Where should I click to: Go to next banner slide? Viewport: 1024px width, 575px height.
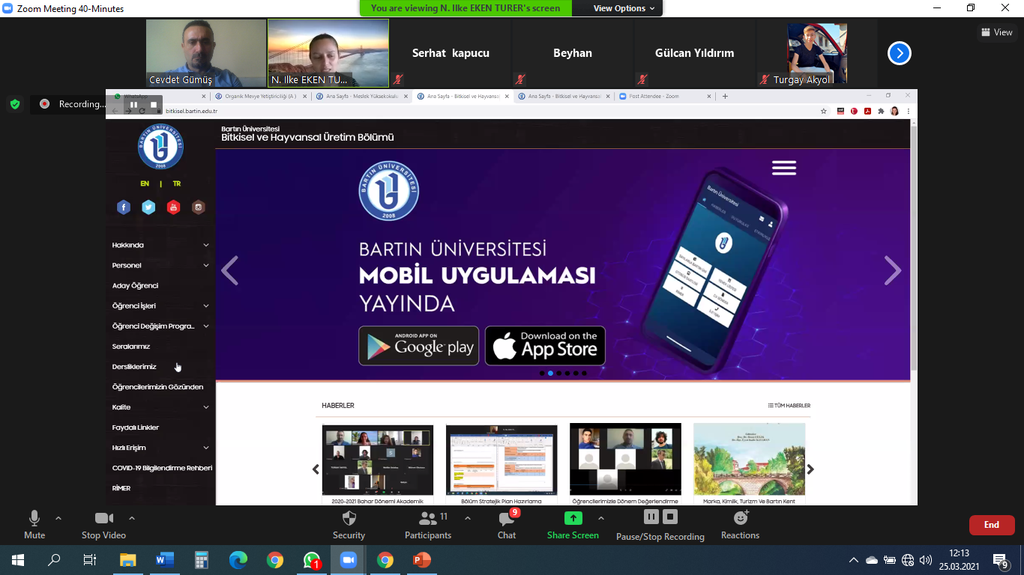[892, 271]
